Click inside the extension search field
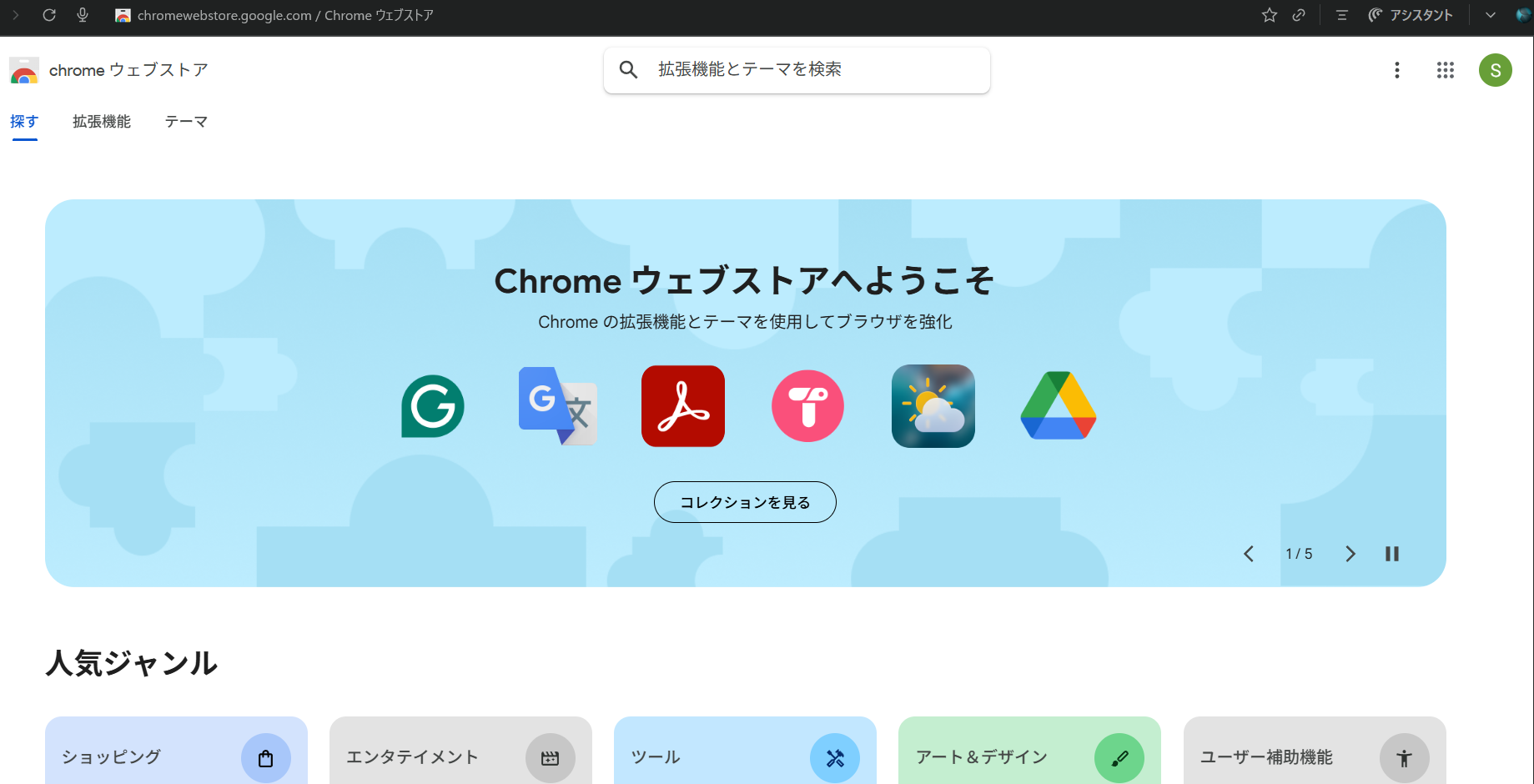This screenshot has height=784, width=1534. click(796, 70)
